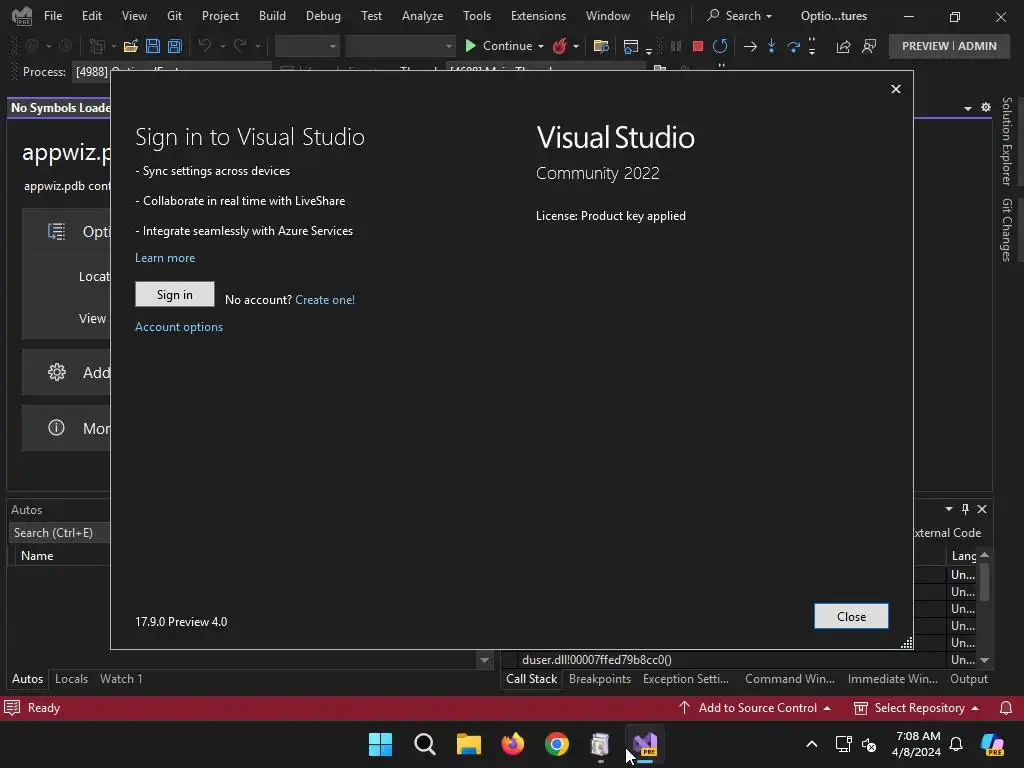This screenshot has width=1024, height=768.
Task: Click the Autos Search (Ctrl+E) field
Action: click(59, 533)
